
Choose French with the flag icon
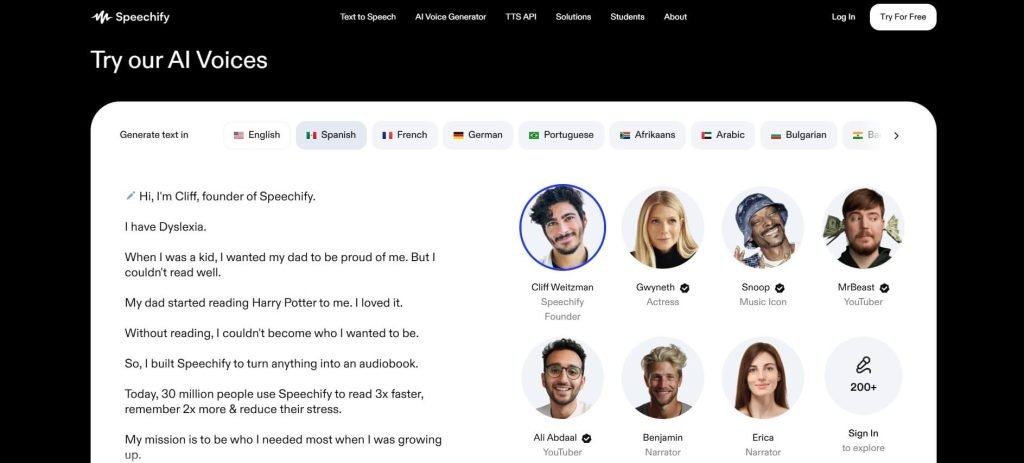[x=404, y=135]
